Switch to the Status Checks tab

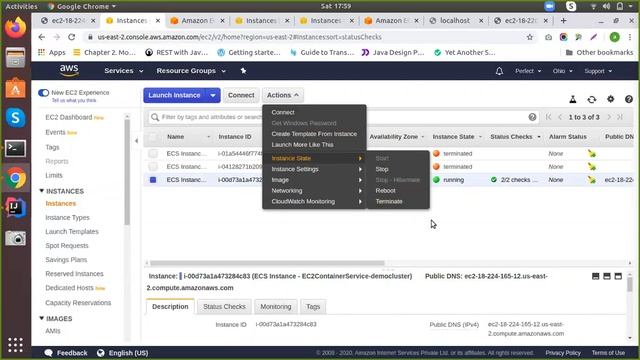click(224, 307)
